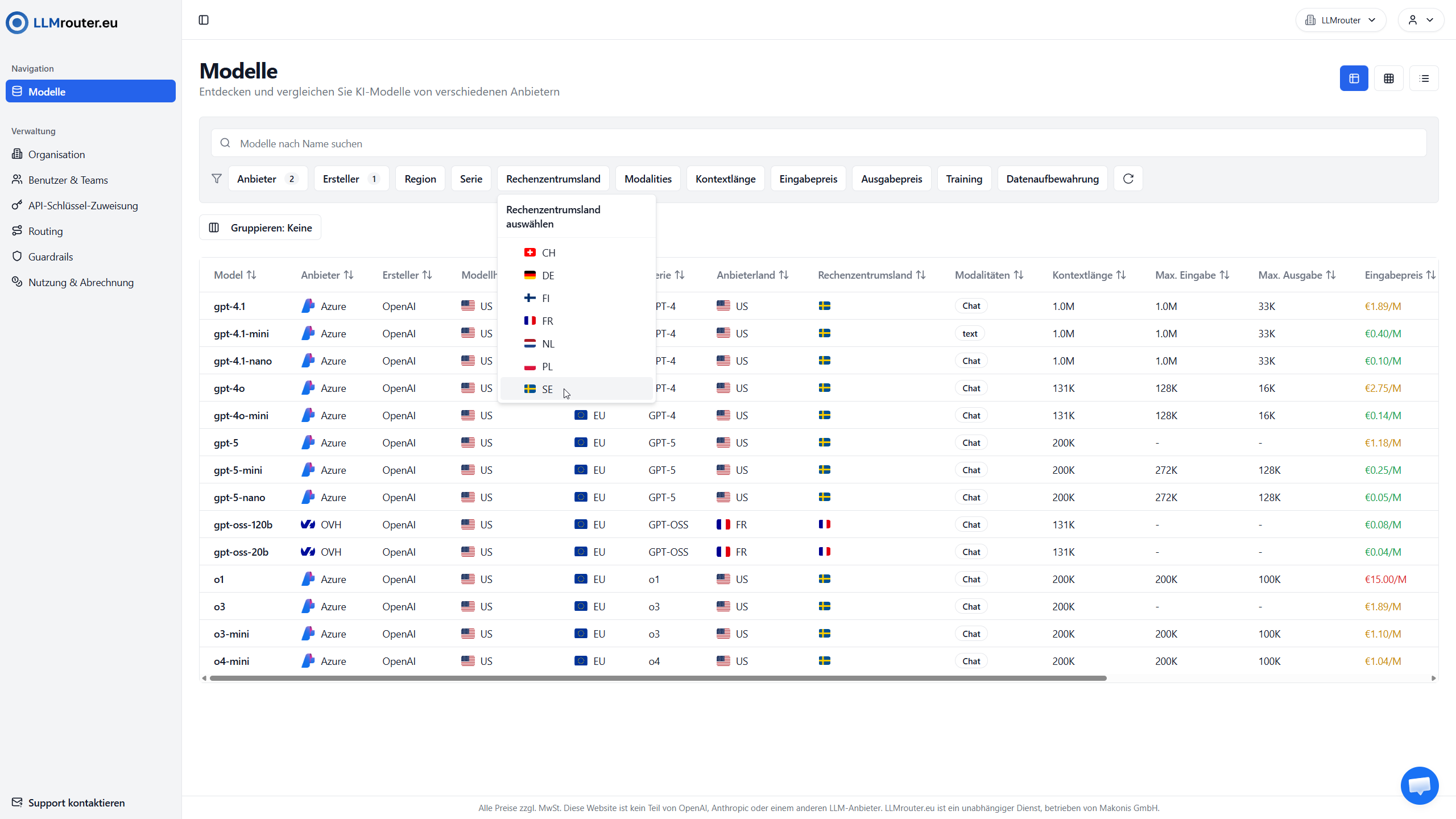Screen dimensions: 1456x819
Task: Open the Anbieter filter dropdown
Action: 267,179
